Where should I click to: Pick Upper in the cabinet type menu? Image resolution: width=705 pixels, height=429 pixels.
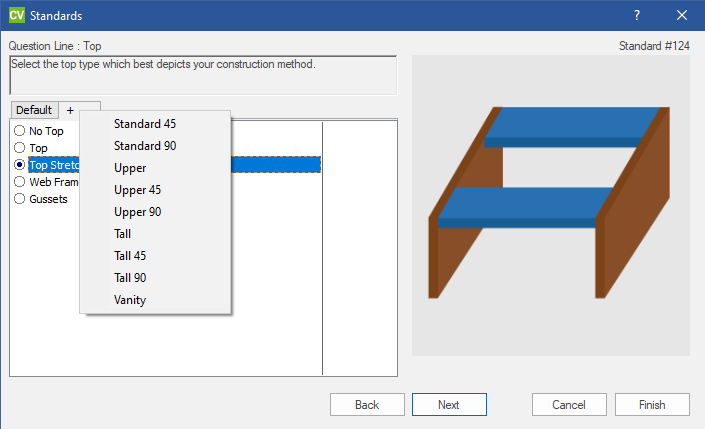pos(131,168)
